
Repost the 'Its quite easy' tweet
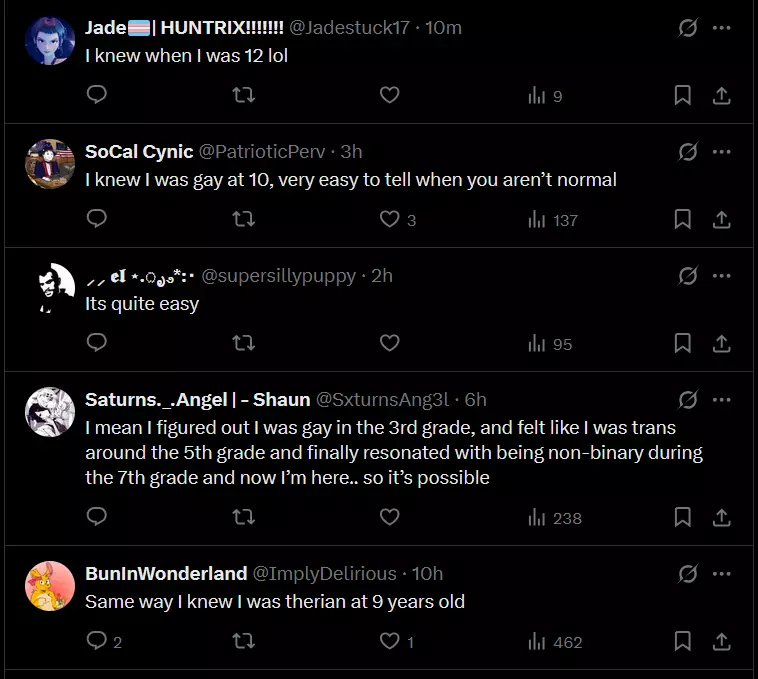[x=243, y=343]
